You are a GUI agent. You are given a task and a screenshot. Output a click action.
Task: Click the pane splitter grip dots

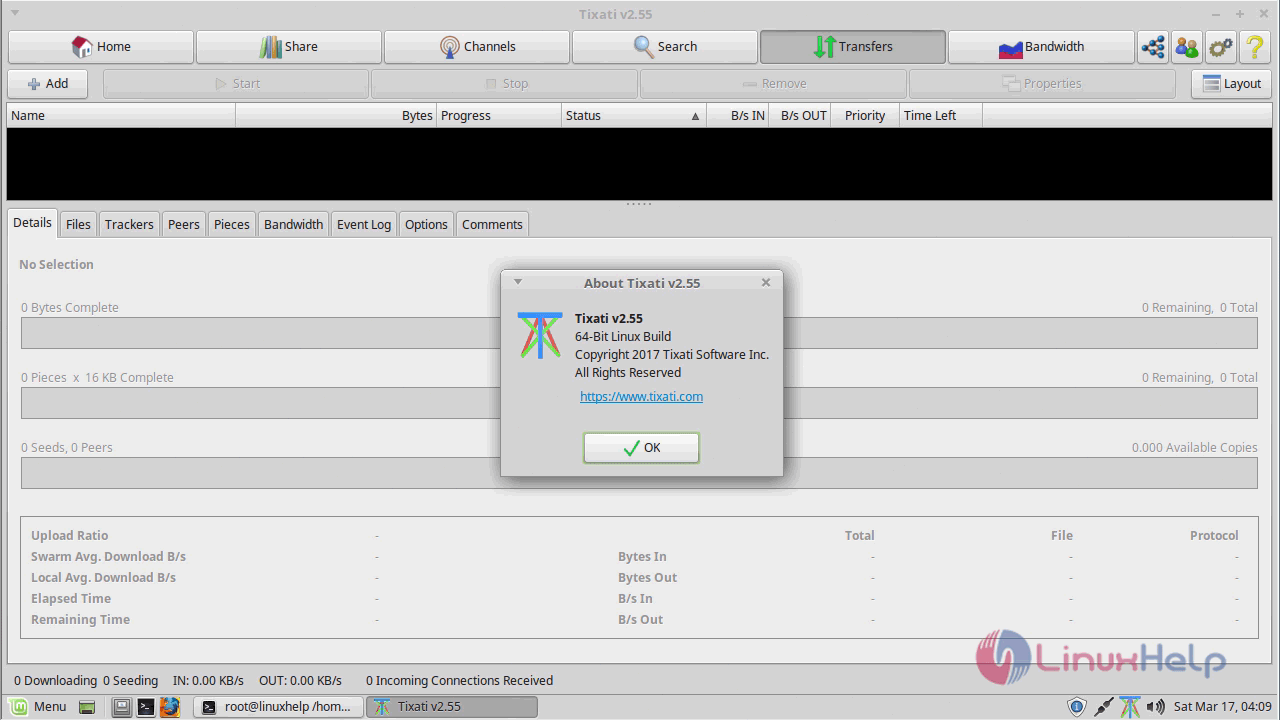[639, 204]
